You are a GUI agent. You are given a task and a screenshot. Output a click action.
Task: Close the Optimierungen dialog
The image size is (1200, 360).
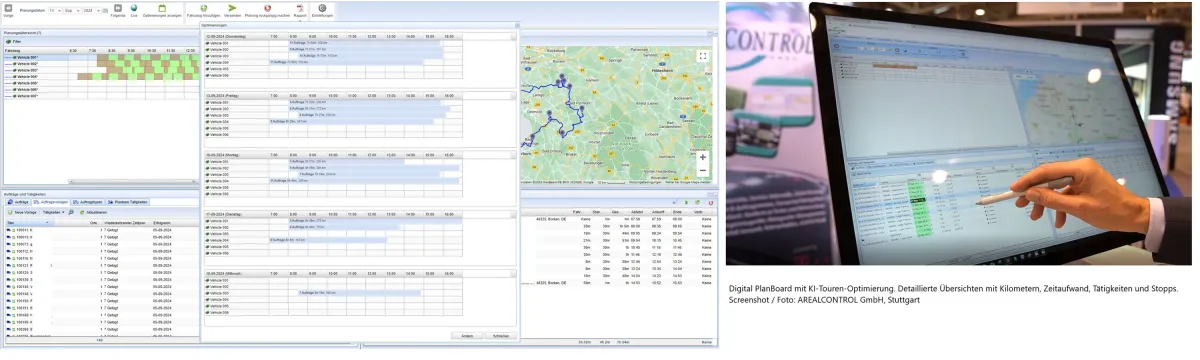click(x=517, y=25)
